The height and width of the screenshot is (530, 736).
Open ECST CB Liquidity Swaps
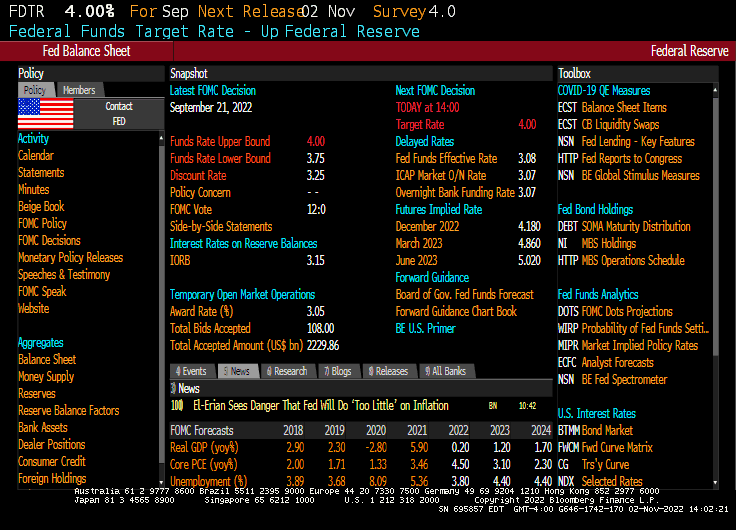click(x=608, y=124)
